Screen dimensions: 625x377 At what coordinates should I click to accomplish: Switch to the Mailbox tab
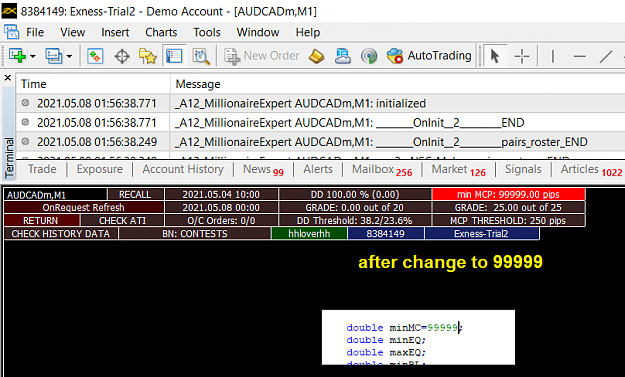coord(382,170)
